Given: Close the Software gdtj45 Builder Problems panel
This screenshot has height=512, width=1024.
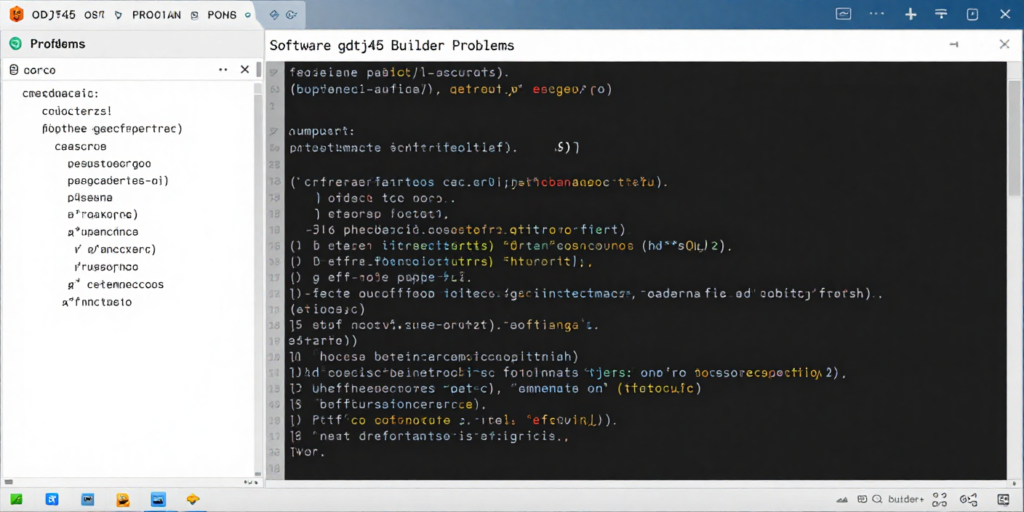Looking at the screenshot, I should pyautogui.click(x=1004, y=44).
